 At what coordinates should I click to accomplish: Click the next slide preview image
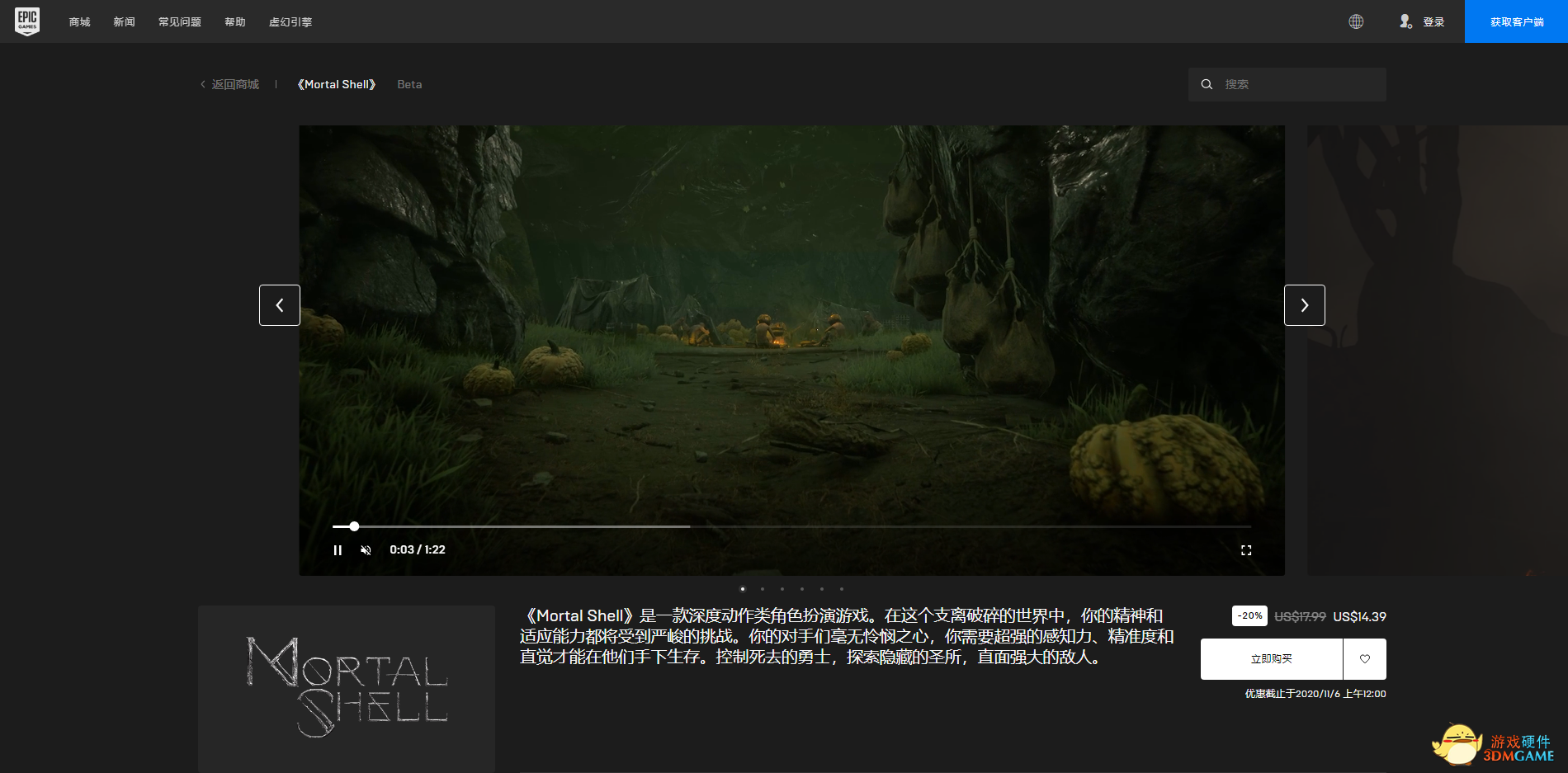(1437, 351)
